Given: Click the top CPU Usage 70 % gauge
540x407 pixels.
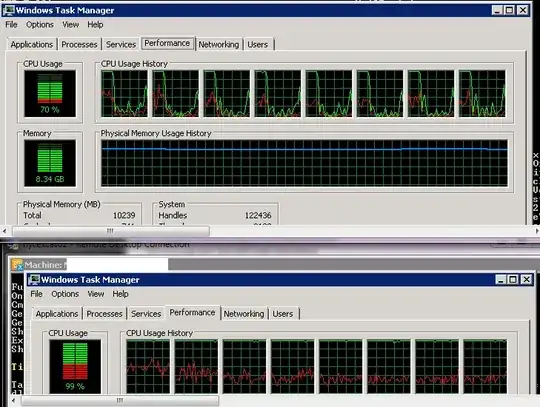Looking at the screenshot, I should point(50,93).
